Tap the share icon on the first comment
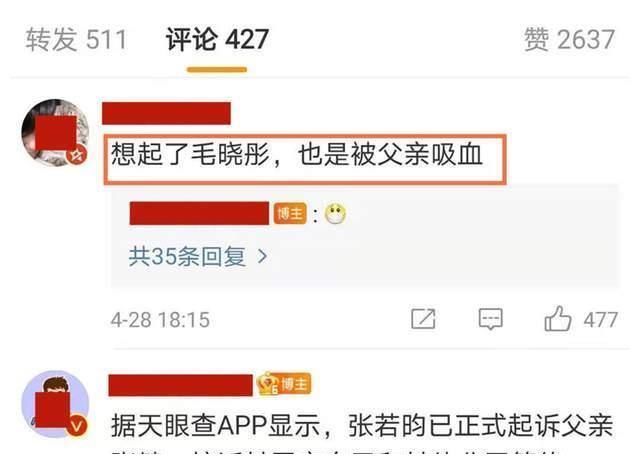640x464 pixels. (x=423, y=319)
